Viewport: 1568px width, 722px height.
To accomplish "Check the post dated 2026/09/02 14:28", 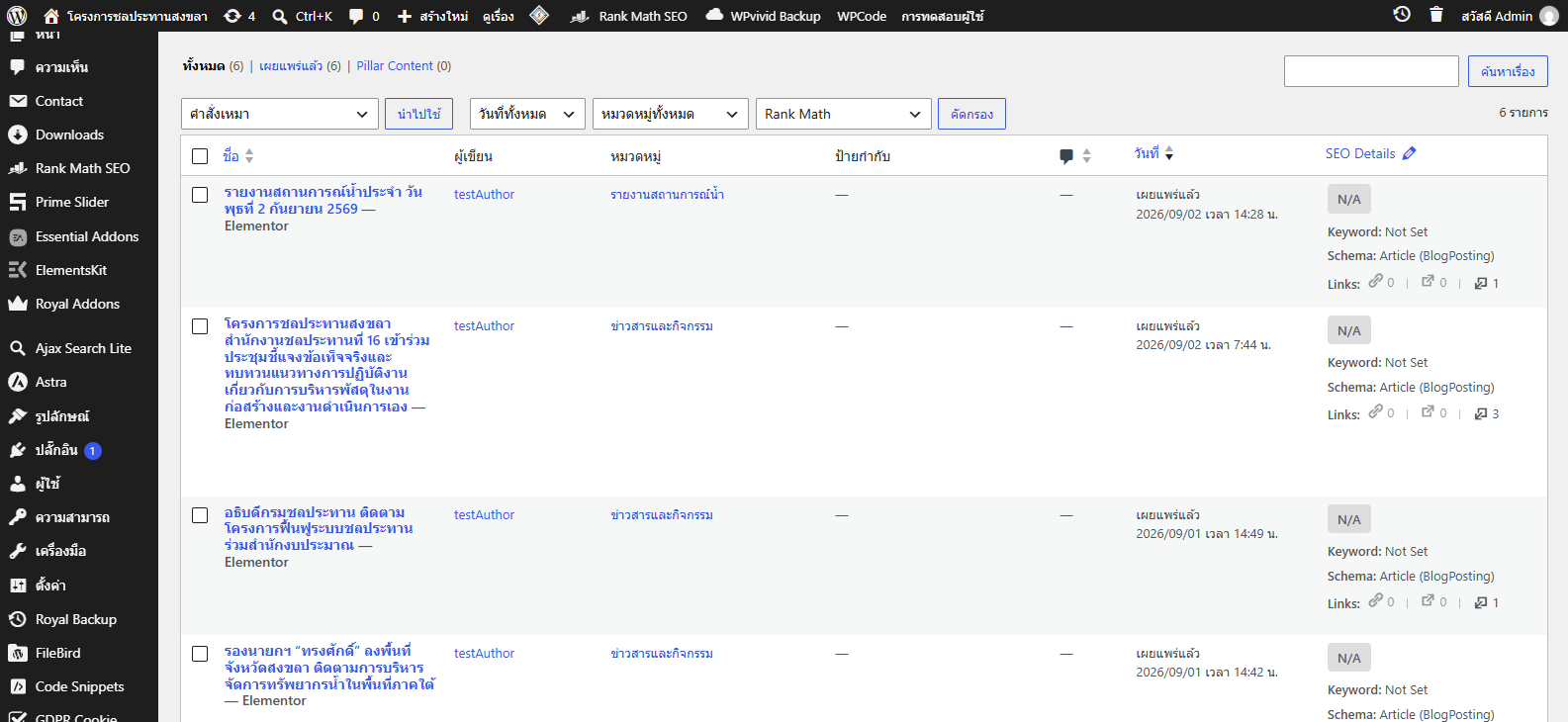I will pyautogui.click(x=200, y=195).
